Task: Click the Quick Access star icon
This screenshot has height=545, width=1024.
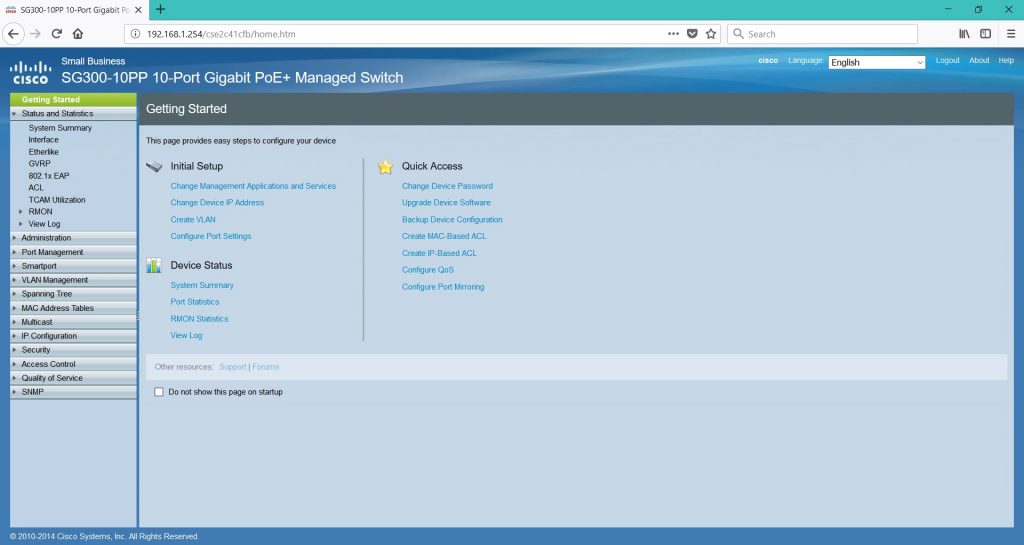Action: (x=385, y=166)
